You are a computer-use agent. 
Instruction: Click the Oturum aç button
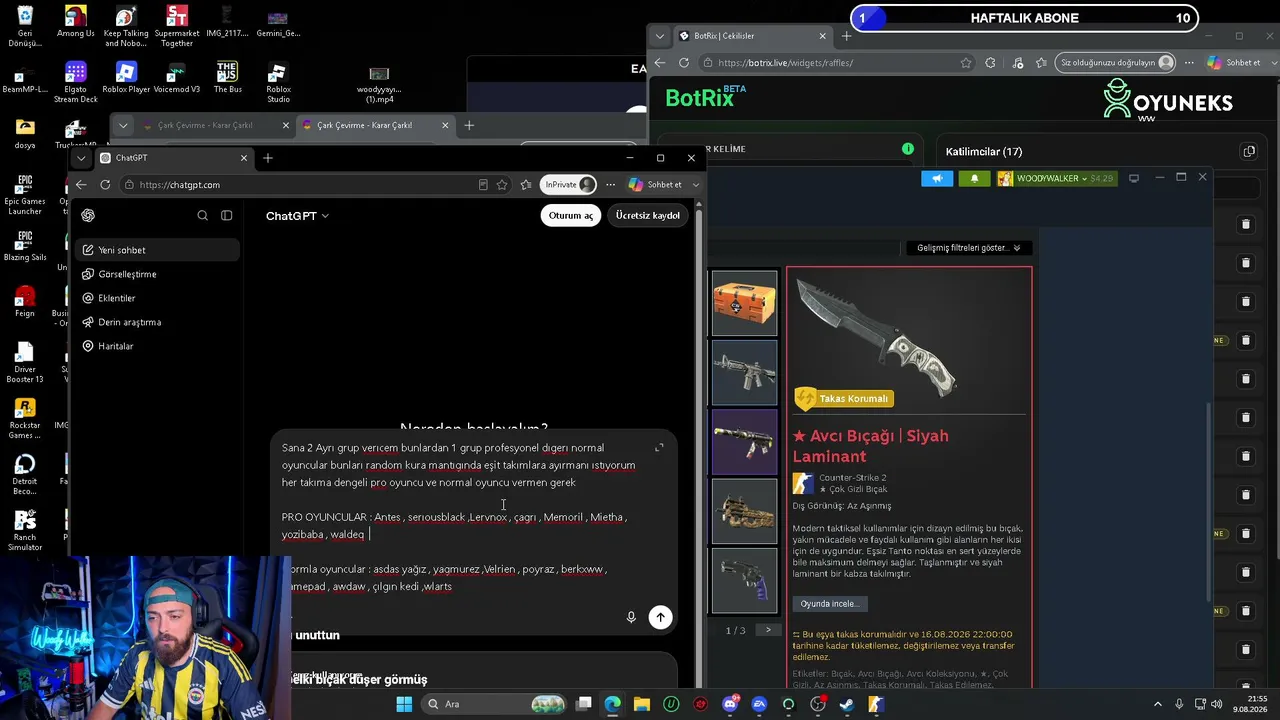click(x=571, y=215)
